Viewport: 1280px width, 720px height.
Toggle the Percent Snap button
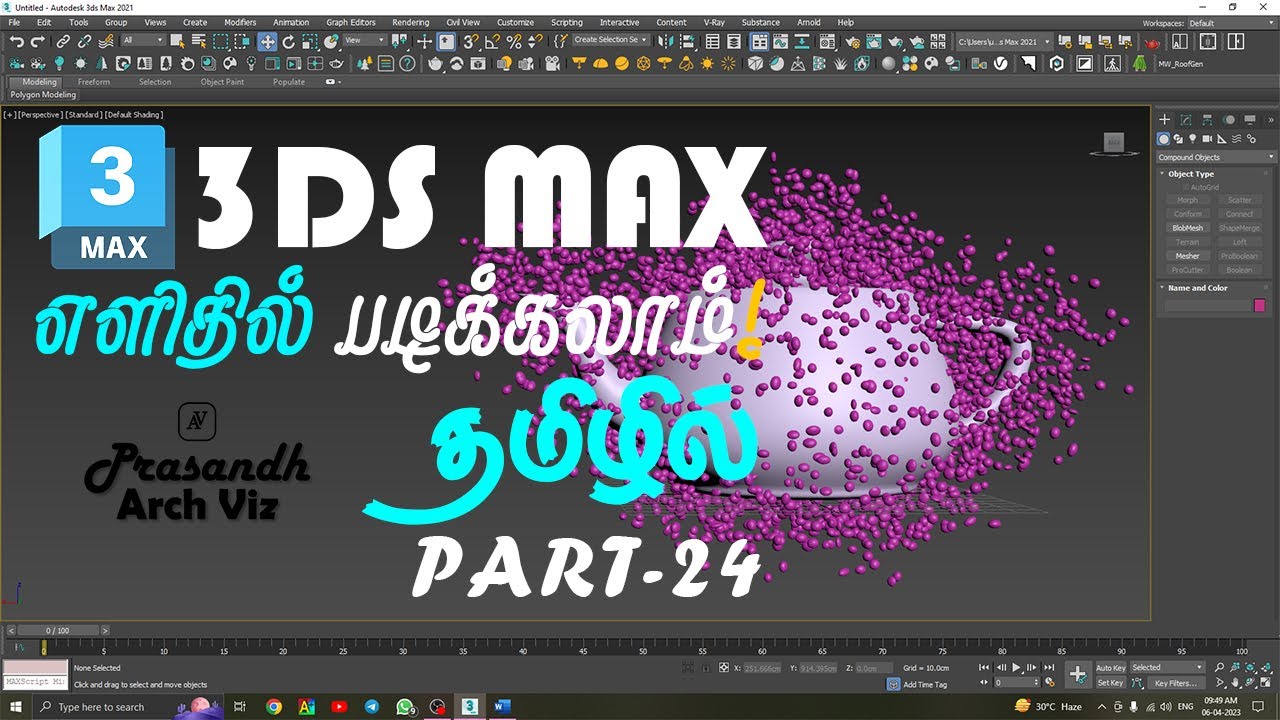(513, 41)
